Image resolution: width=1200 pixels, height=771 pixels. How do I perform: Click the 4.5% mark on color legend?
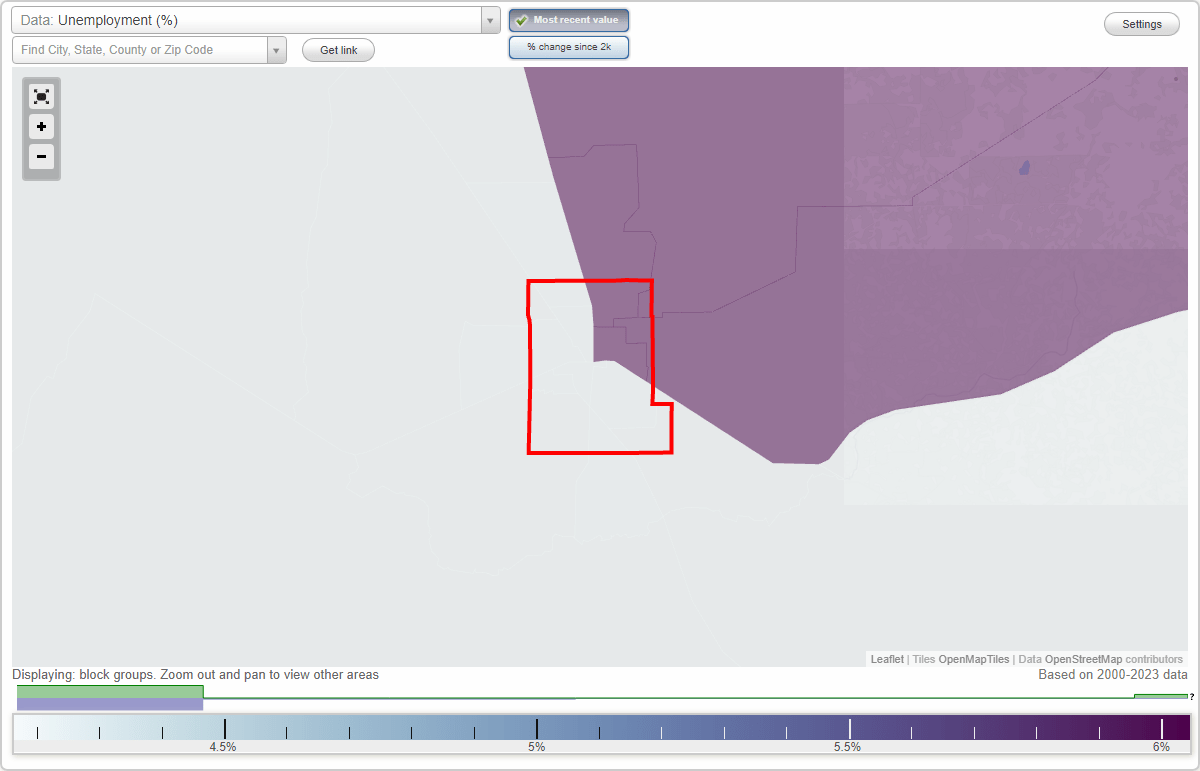pyautogui.click(x=223, y=746)
